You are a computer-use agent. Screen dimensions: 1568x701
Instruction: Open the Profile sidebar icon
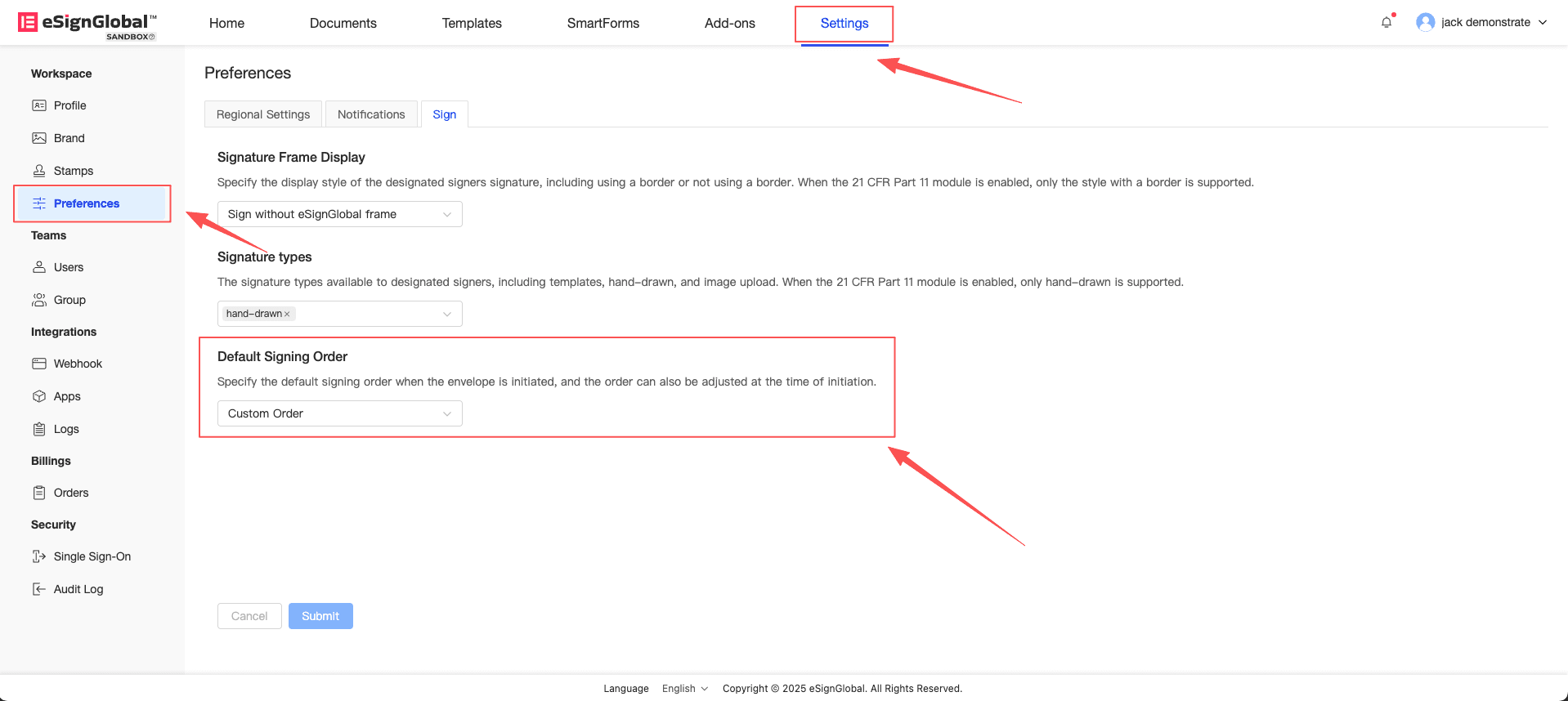point(38,105)
